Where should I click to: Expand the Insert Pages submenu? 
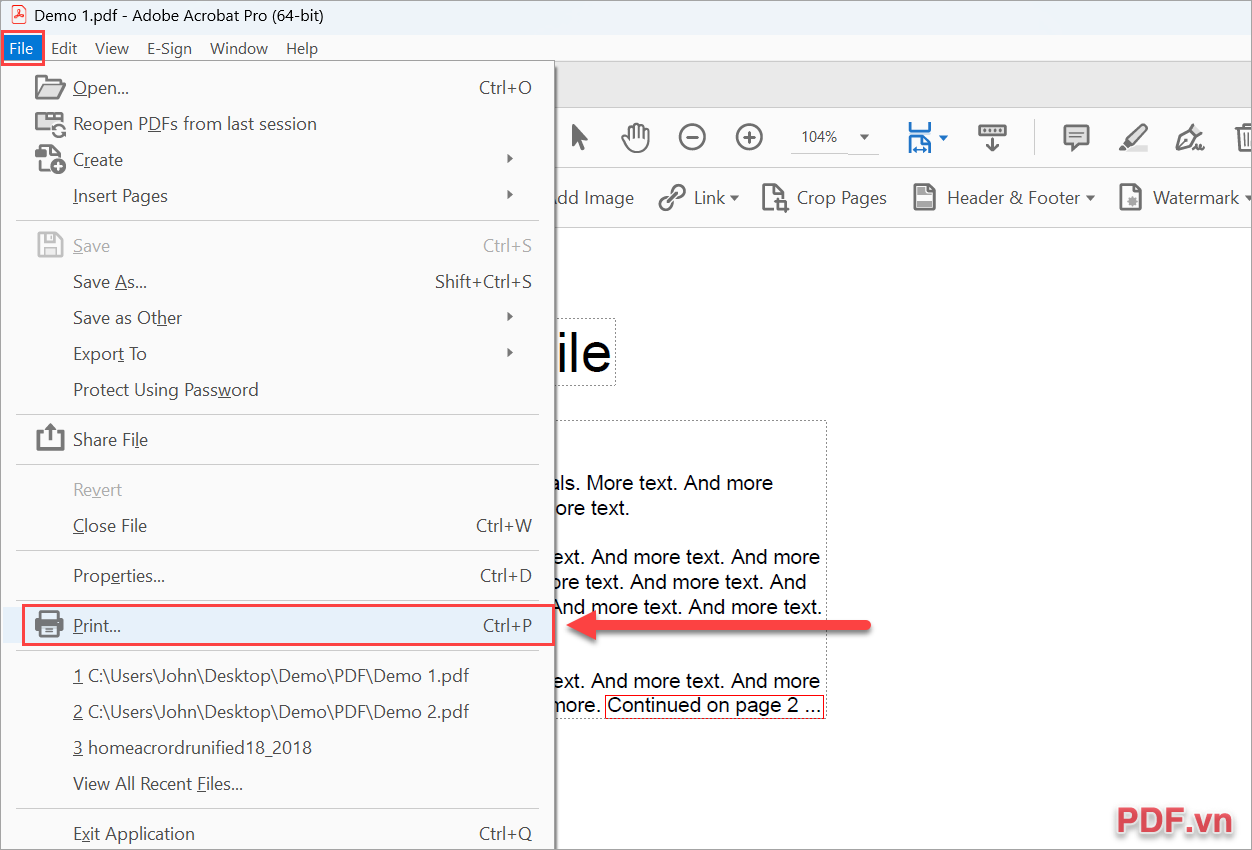coord(277,196)
